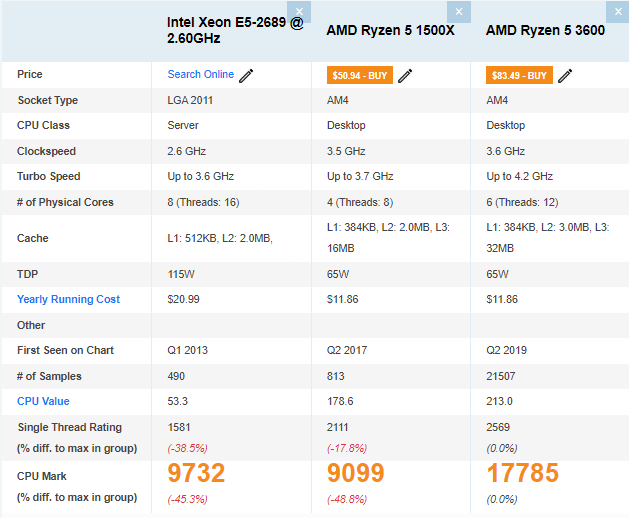Image resolution: width=629 pixels, height=518 pixels.
Task: Click the 53.3 CPU value figure
Action: [x=178, y=401]
